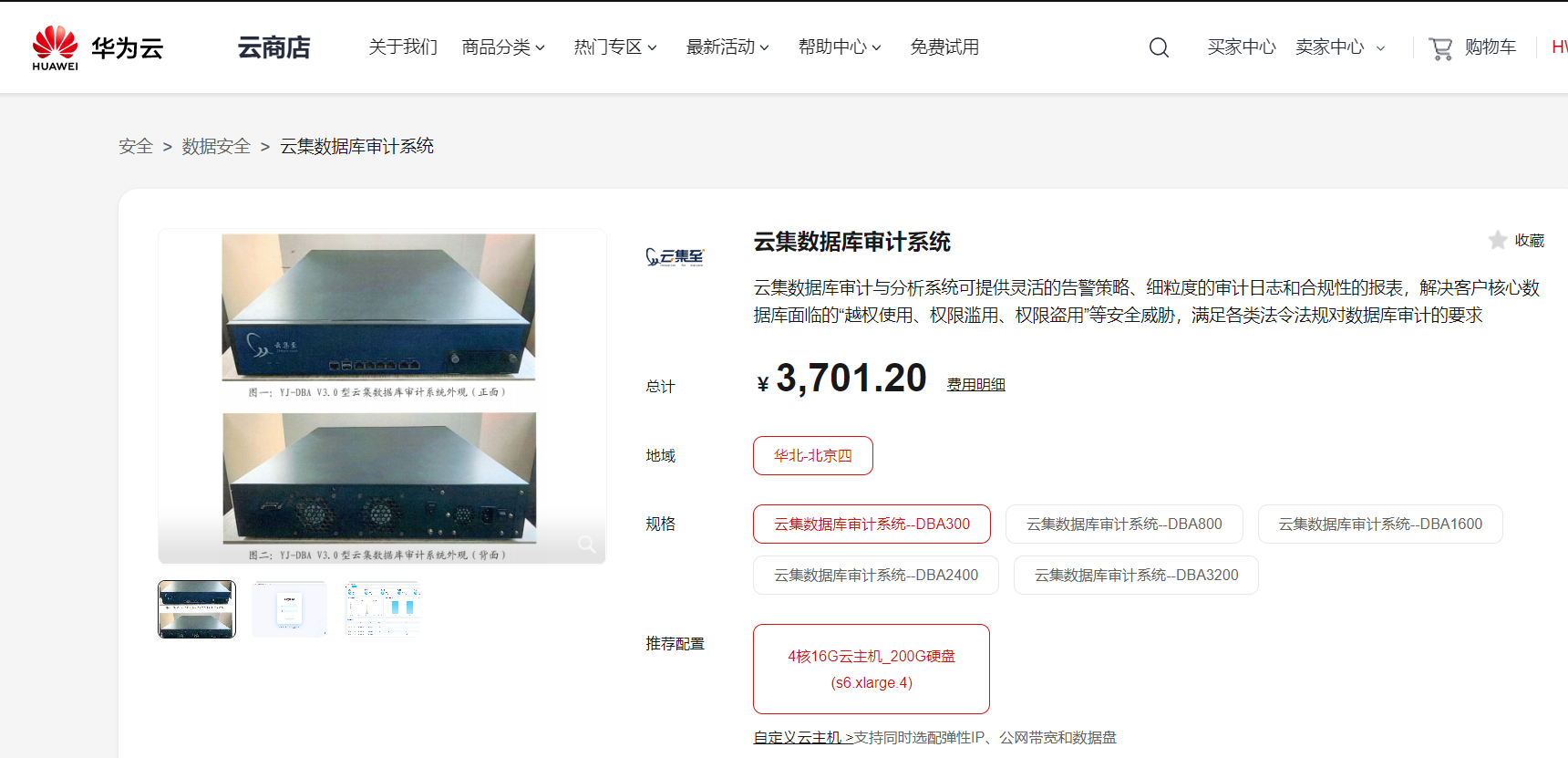Image resolution: width=1568 pixels, height=758 pixels.
Task: Select the DBA300 specification
Action: (x=872, y=524)
